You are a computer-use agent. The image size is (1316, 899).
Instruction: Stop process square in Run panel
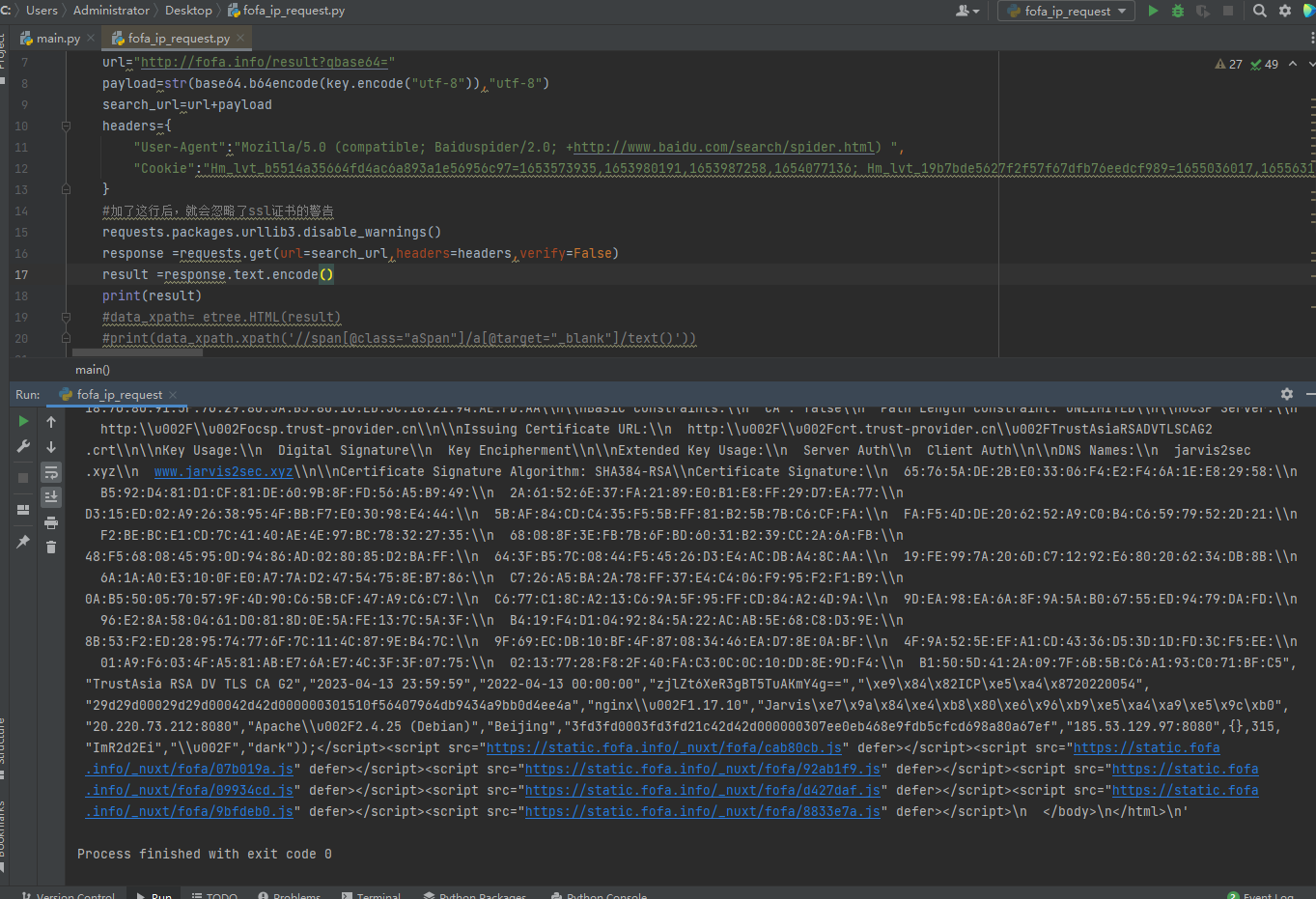pos(23,477)
